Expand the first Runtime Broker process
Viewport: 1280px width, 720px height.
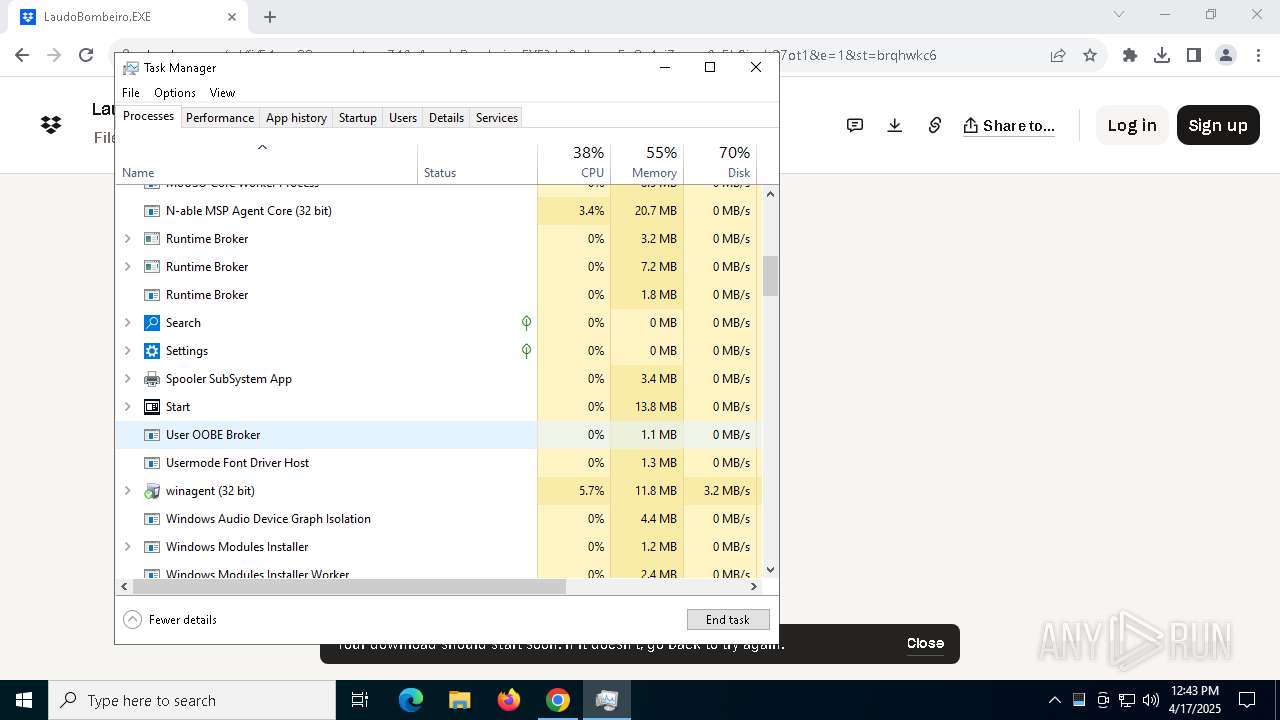pos(127,239)
